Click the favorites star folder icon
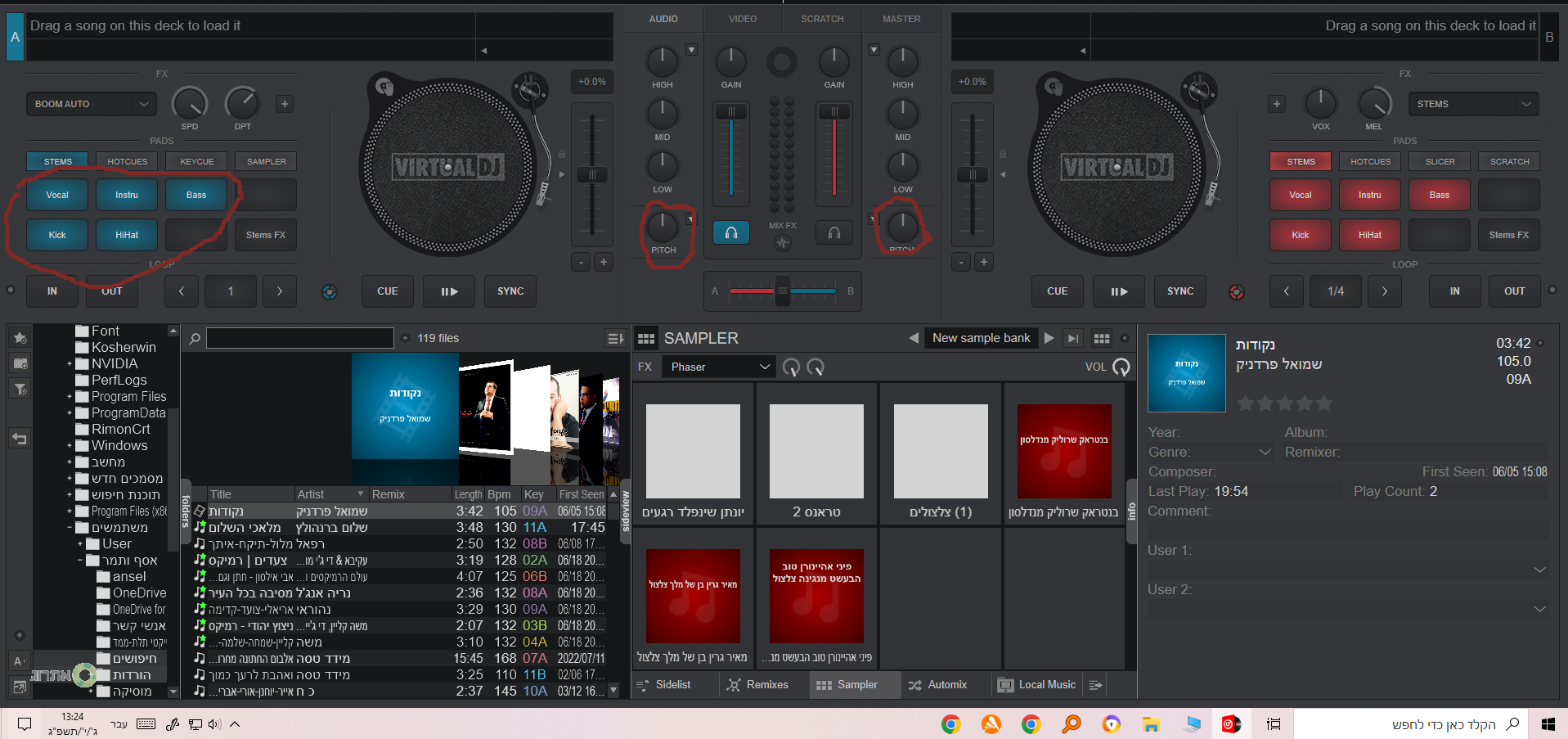 (20, 337)
